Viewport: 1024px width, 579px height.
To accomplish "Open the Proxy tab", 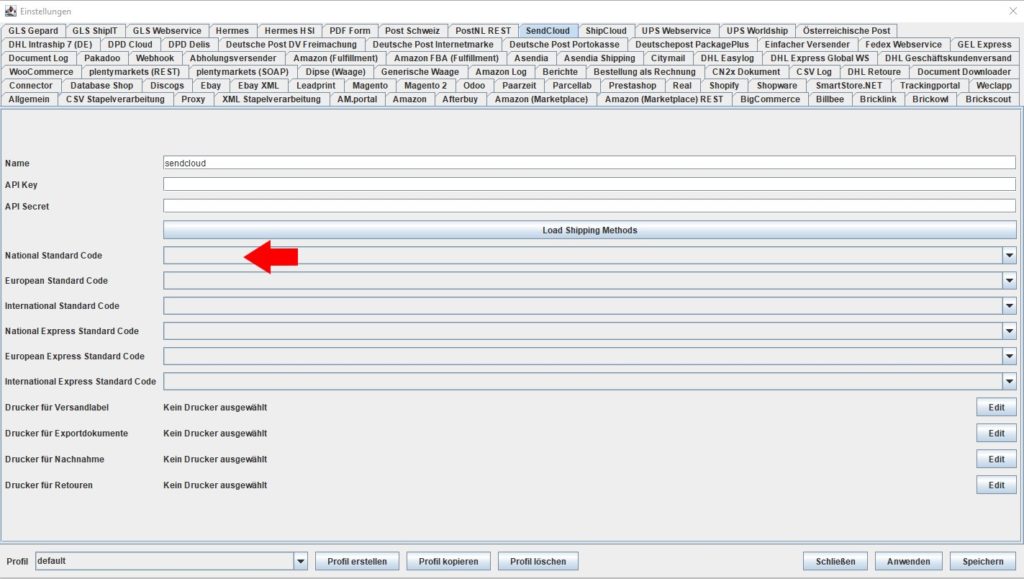I will click(193, 99).
